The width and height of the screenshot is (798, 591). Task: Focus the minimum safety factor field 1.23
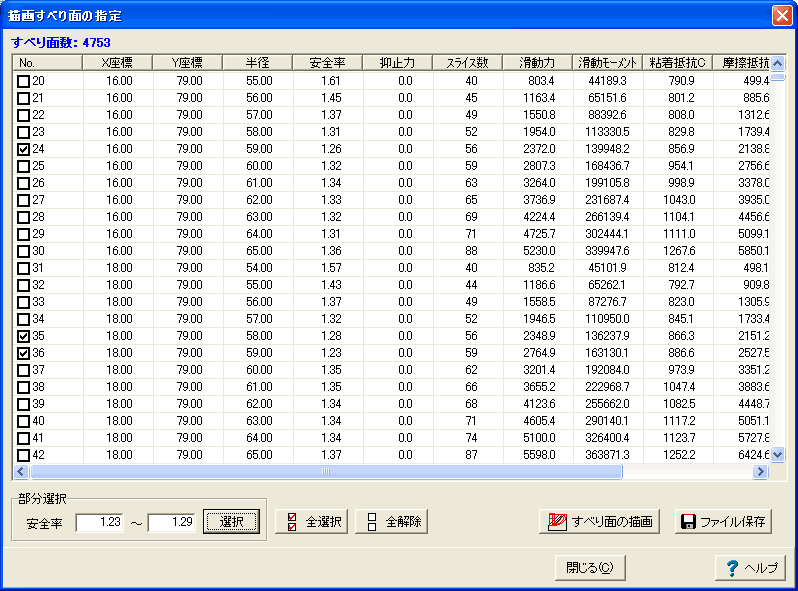[99, 522]
